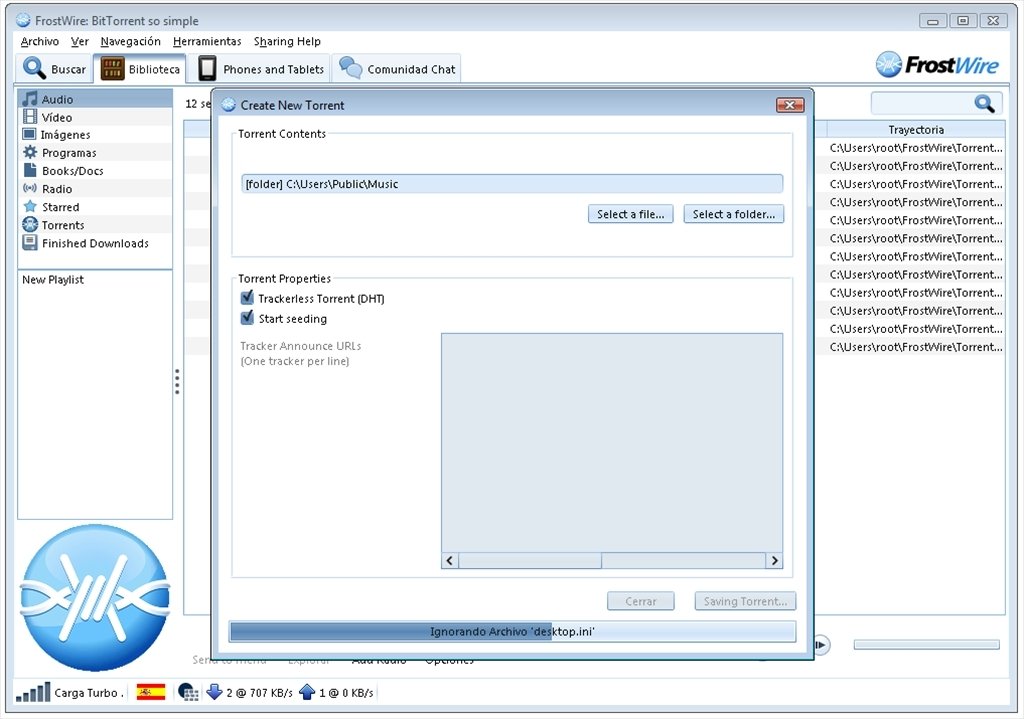Viewport: 1024px width, 719px height.
Task: Click the player slider beside the play button
Action: 927,645
